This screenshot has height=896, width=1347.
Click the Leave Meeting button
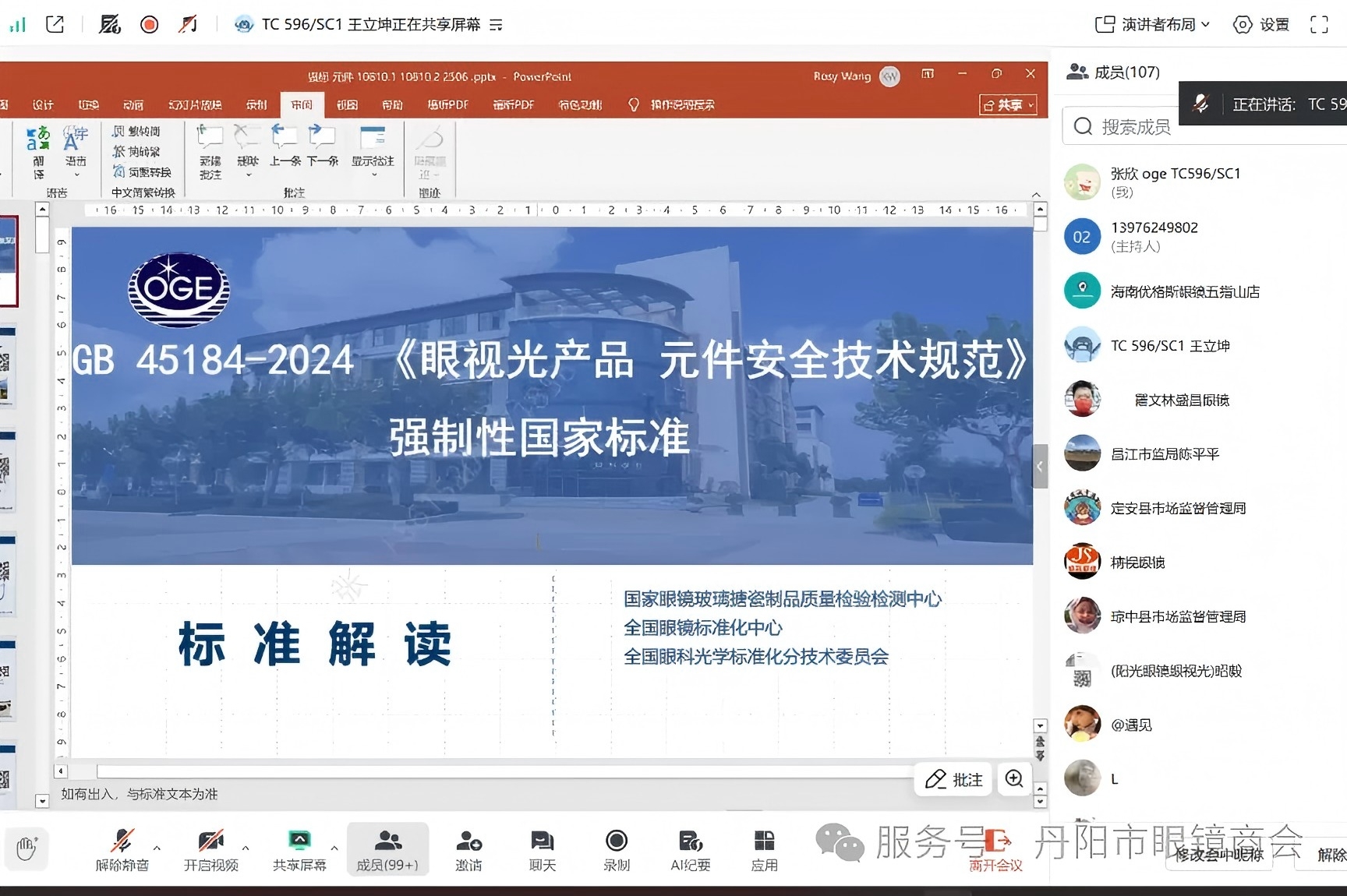(x=995, y=849)
